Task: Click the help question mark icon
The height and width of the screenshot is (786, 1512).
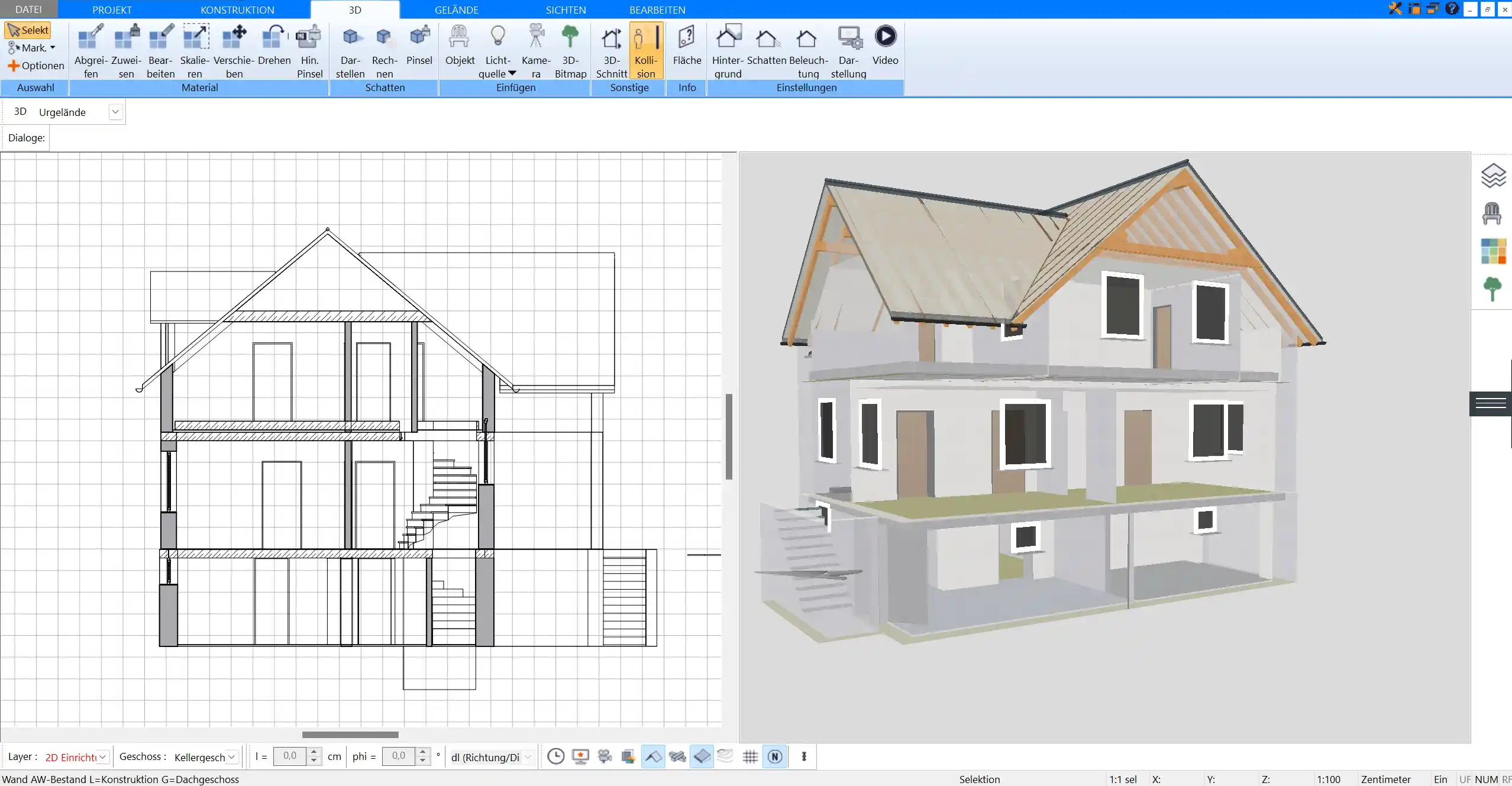Action: tap(1452, 9)
